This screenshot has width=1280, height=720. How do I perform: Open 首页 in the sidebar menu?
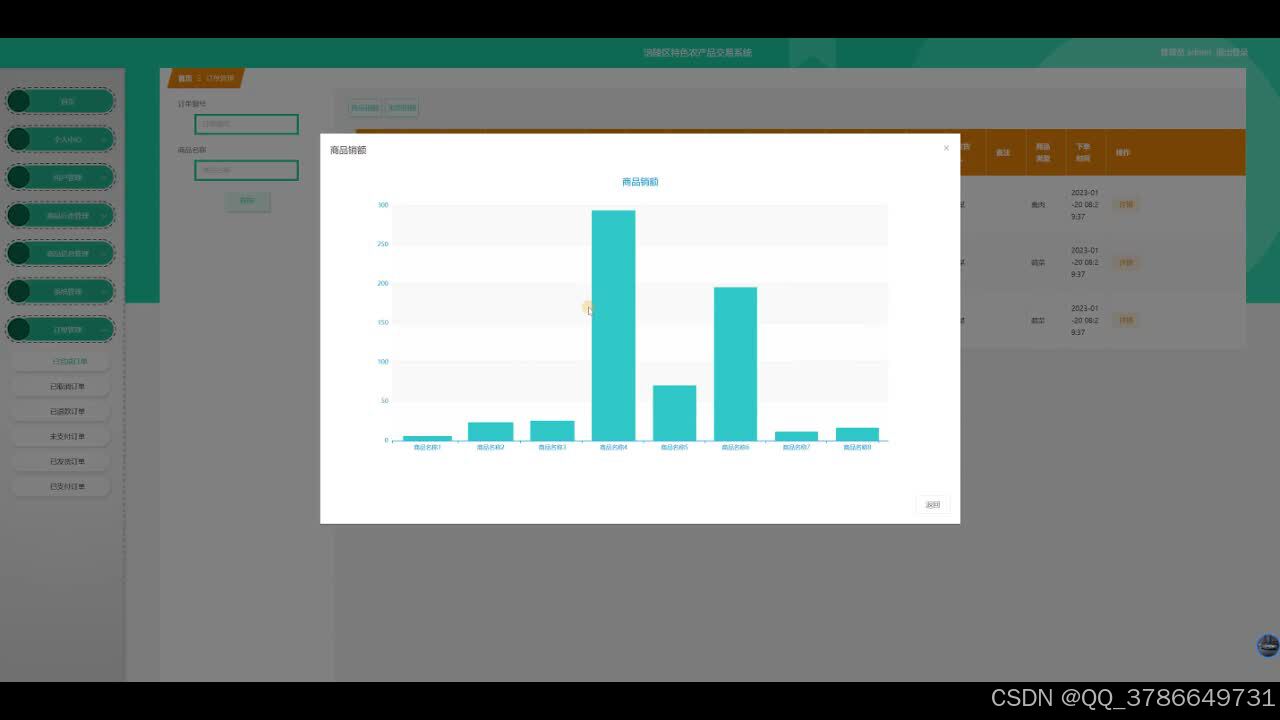pos(61,101)
